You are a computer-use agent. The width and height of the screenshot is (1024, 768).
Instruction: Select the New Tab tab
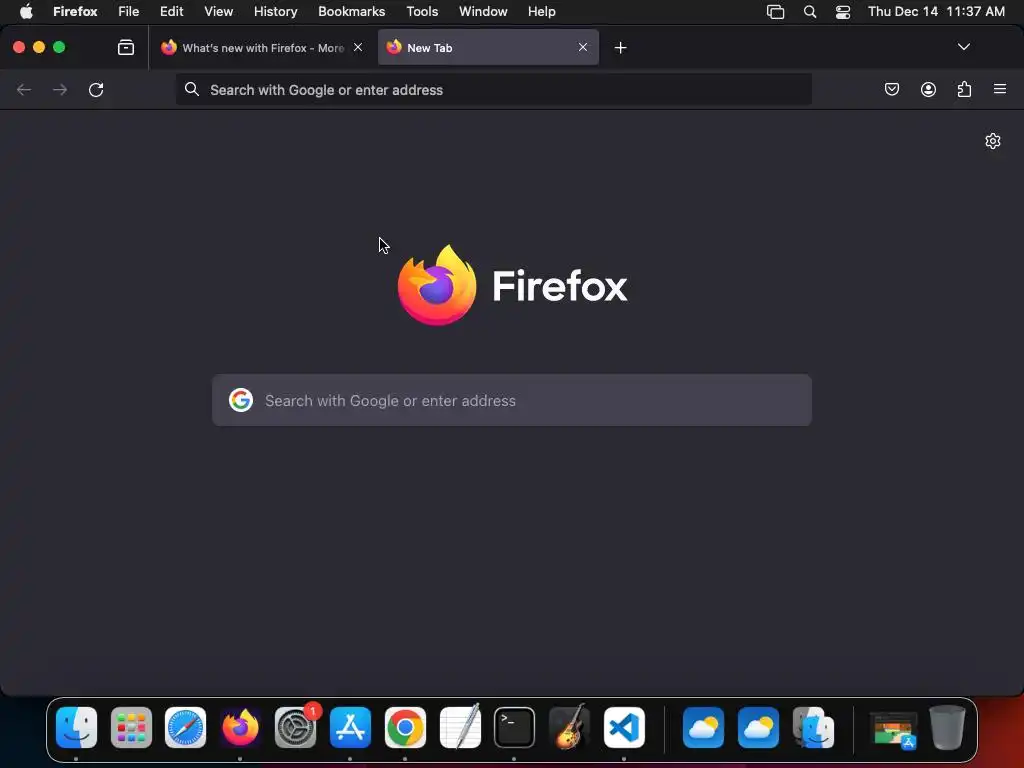488,48
